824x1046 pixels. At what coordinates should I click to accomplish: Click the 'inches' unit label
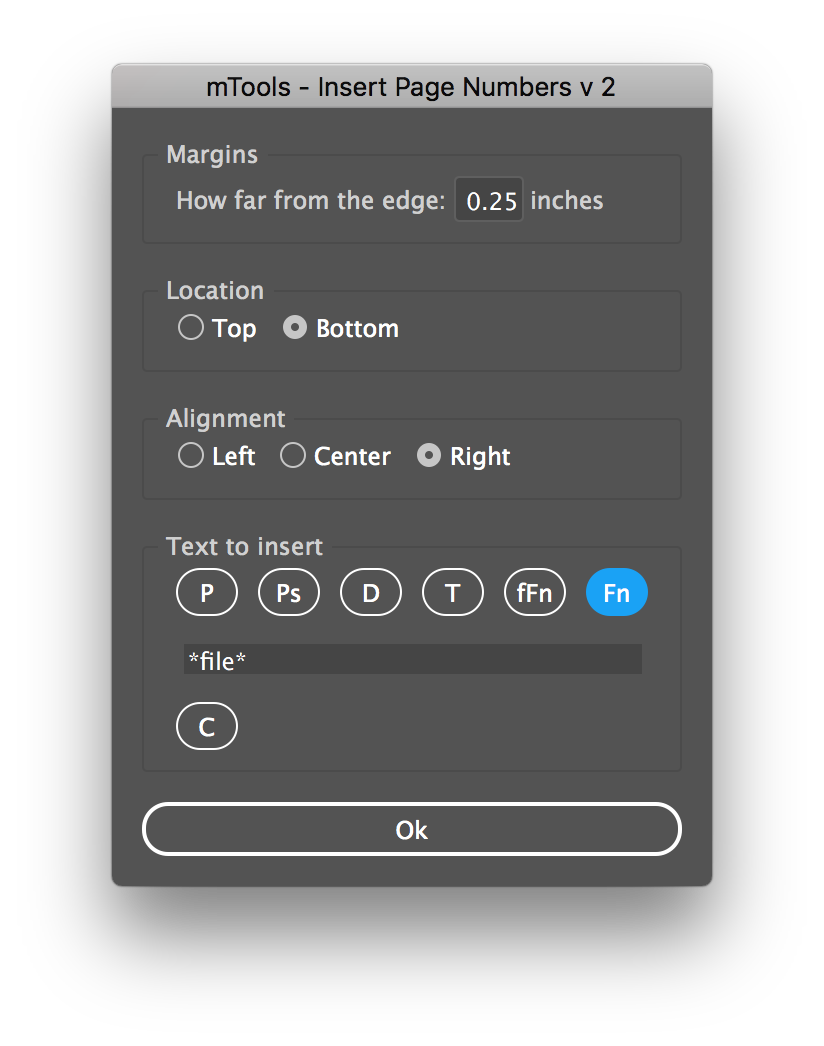(x=567, y=201)
